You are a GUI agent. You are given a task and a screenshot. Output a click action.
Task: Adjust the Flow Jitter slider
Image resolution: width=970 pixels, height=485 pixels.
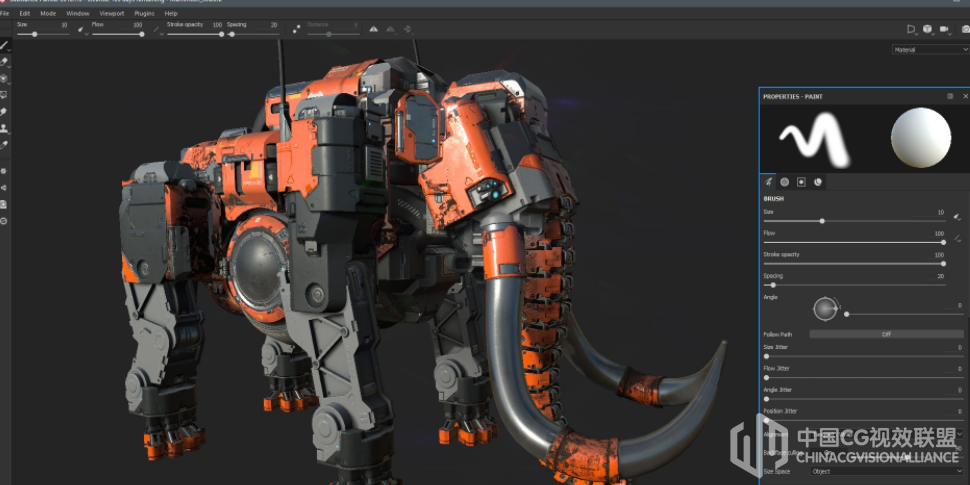tap(864, 377)
